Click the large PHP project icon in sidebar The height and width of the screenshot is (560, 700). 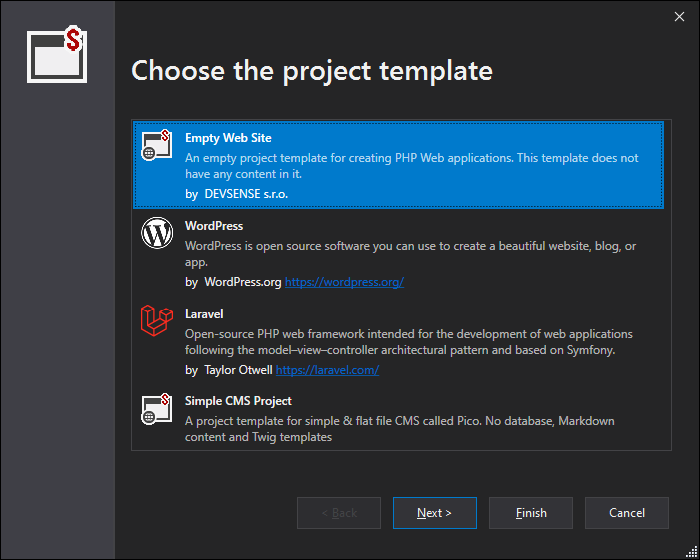pos(57,54)
